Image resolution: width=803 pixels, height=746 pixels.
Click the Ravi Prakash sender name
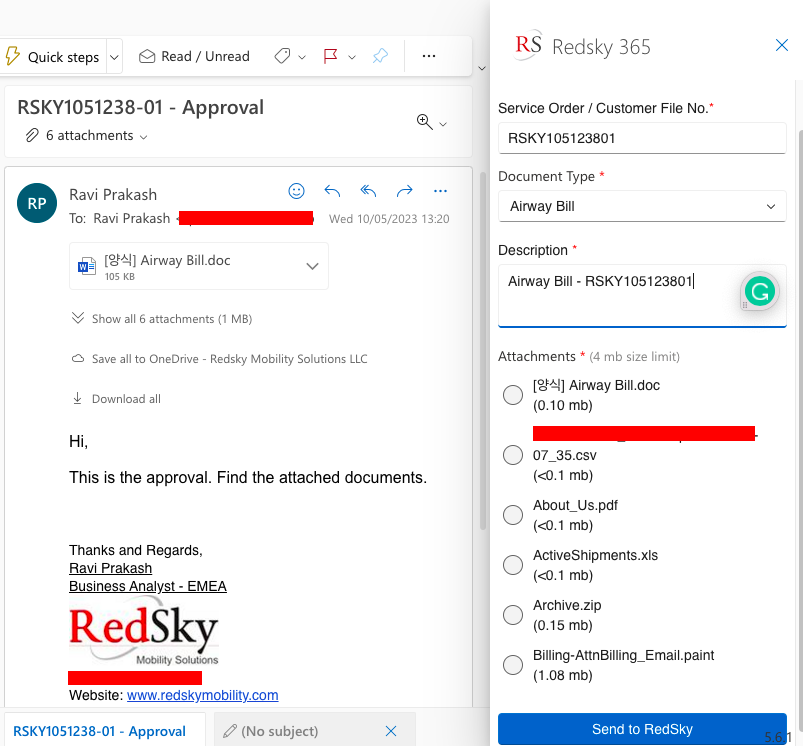point(113,195)
